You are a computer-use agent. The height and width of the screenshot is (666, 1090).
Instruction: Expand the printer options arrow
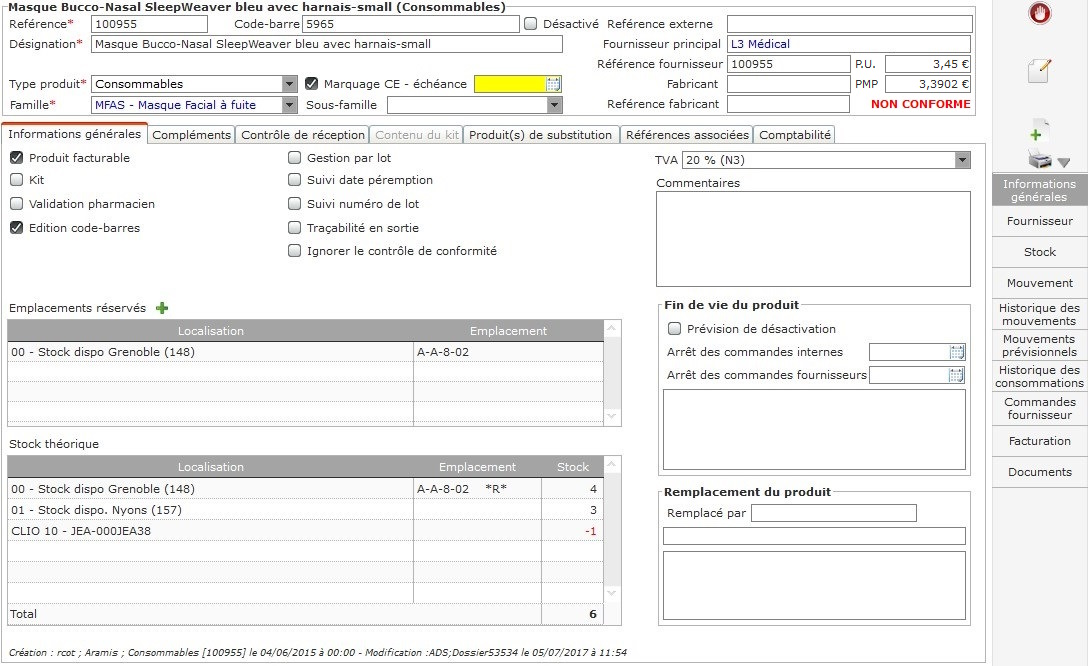click(1064, 163)
